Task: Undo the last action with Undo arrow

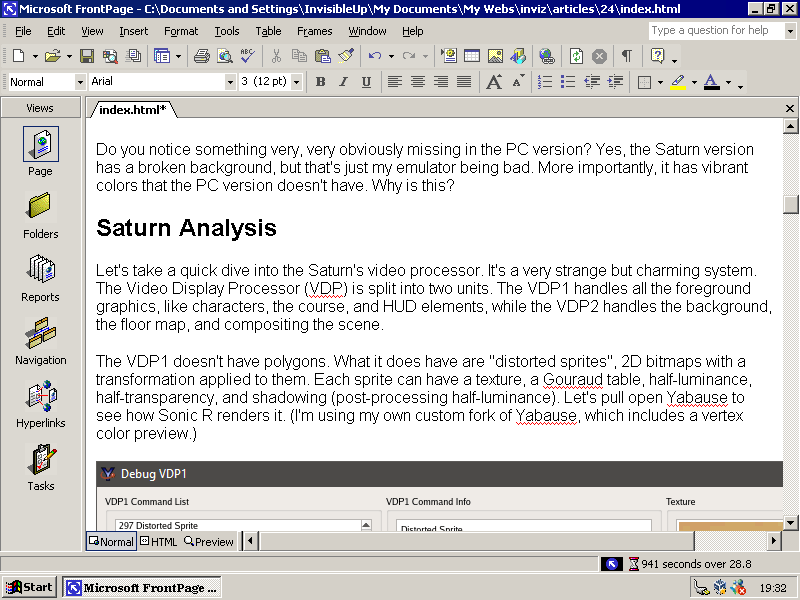Action: (375, 56)
